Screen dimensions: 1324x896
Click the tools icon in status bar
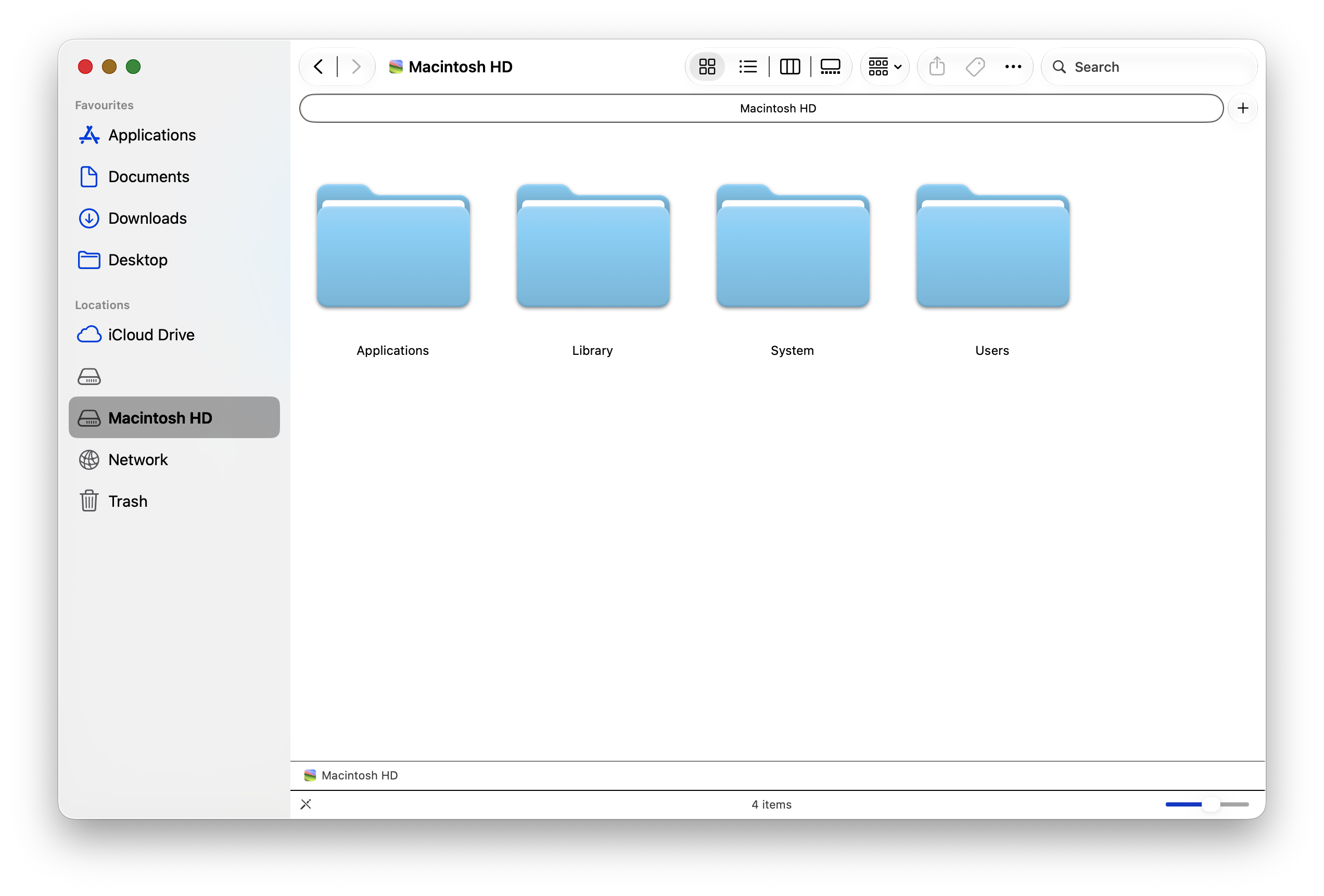point(306,804)
